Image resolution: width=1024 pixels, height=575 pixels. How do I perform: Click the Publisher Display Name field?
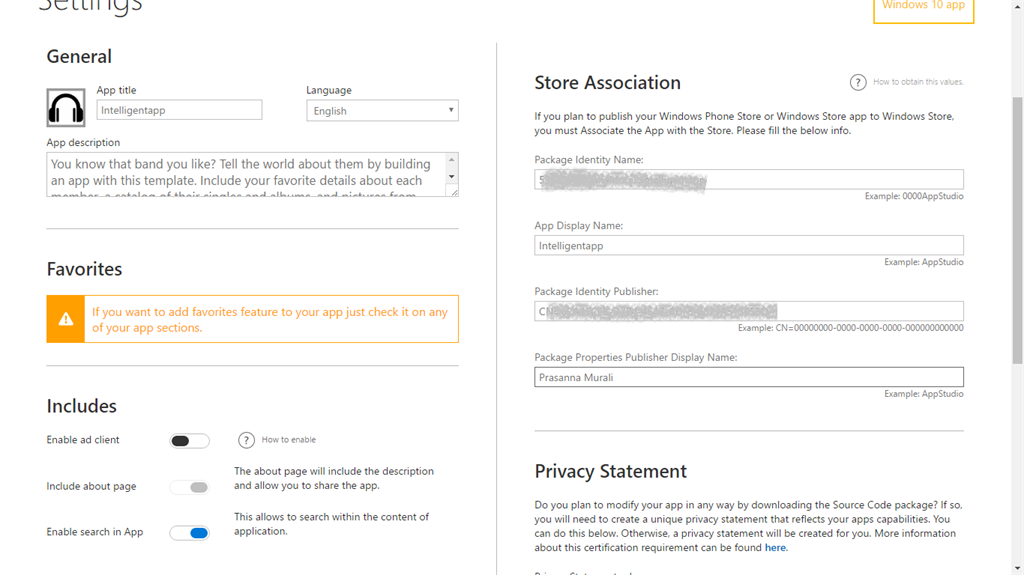748,377
